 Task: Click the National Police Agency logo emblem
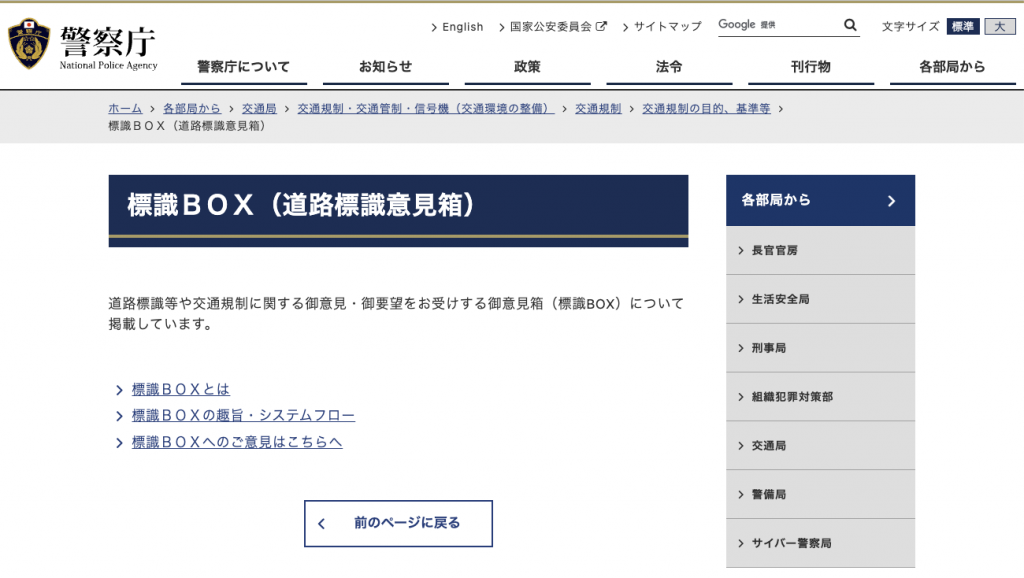(29, 44)
